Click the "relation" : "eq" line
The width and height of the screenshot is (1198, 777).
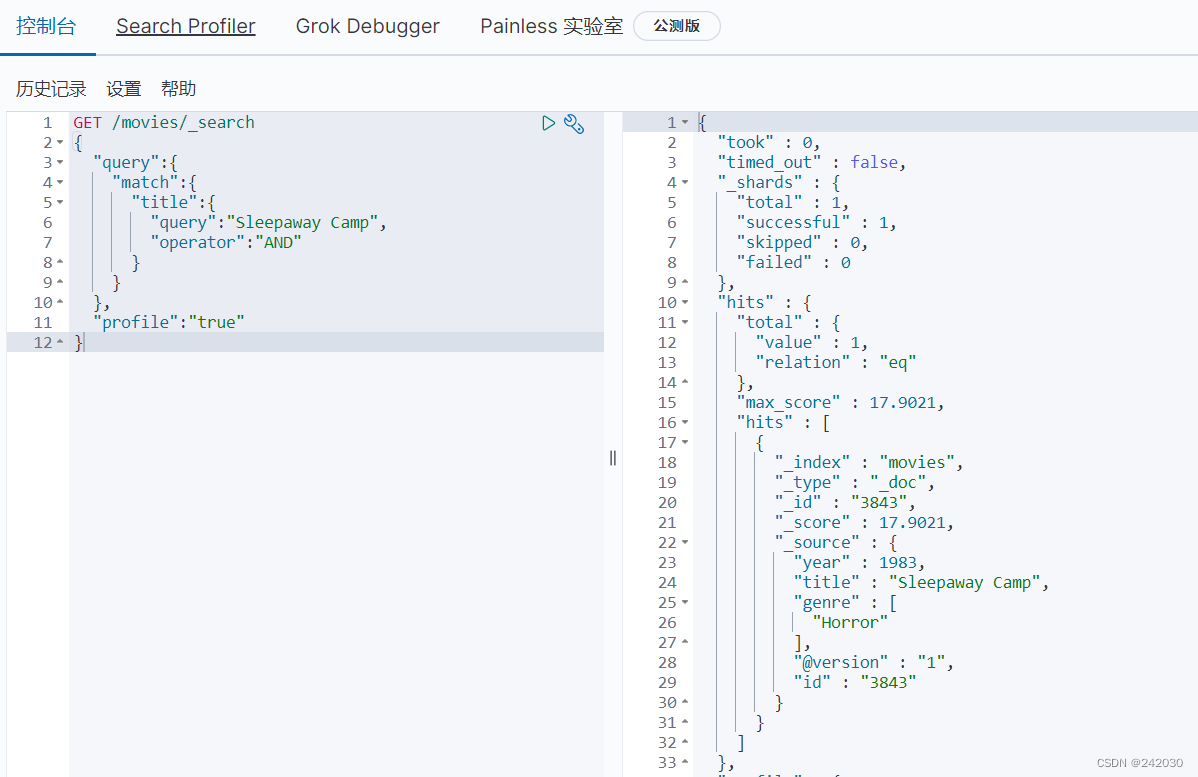coord(836,362)
